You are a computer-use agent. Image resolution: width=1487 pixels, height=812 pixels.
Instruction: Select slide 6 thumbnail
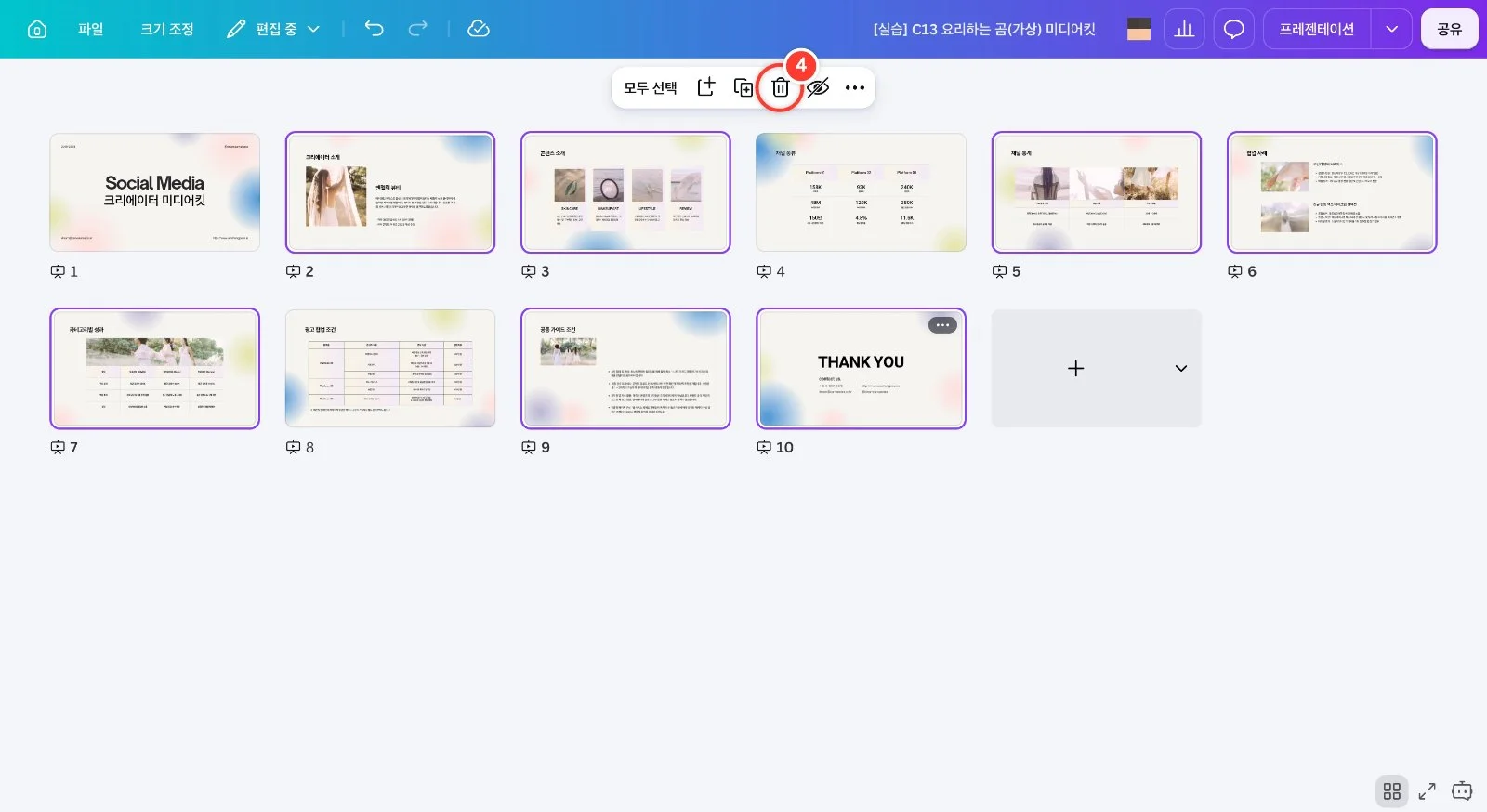pos(1332,192)
